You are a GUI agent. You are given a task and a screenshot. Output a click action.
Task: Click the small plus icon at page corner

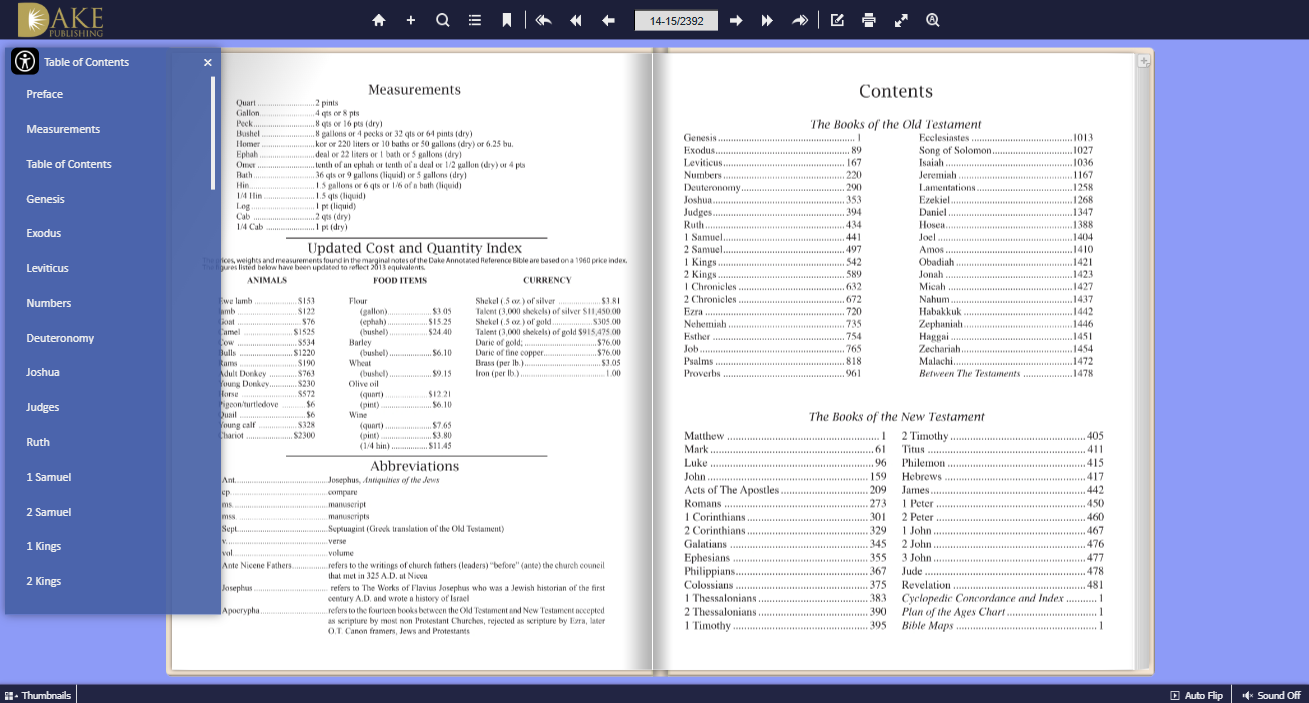tap(1143, 61)
